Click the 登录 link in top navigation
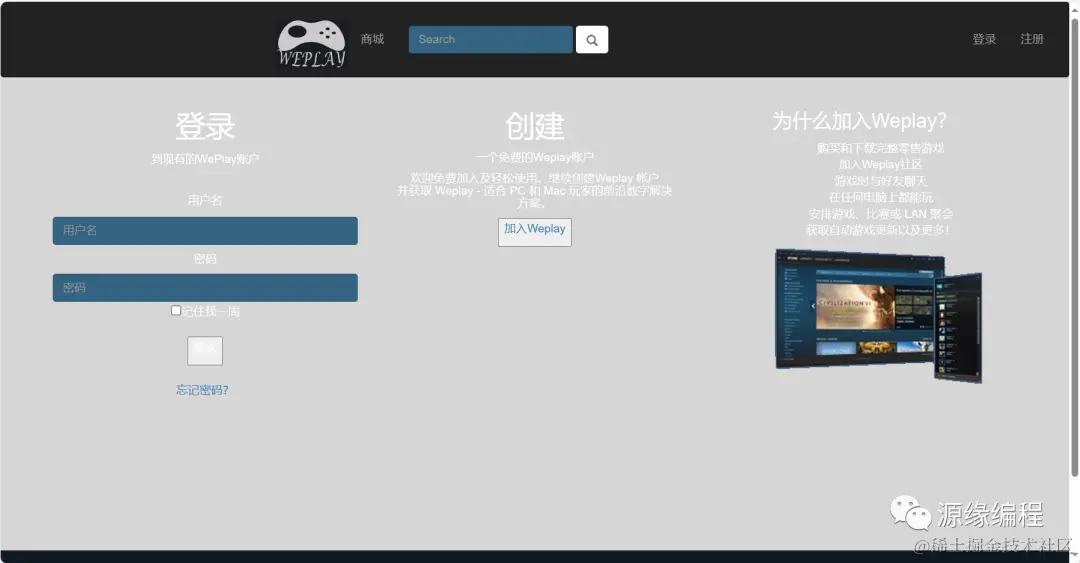 point(984,39)
